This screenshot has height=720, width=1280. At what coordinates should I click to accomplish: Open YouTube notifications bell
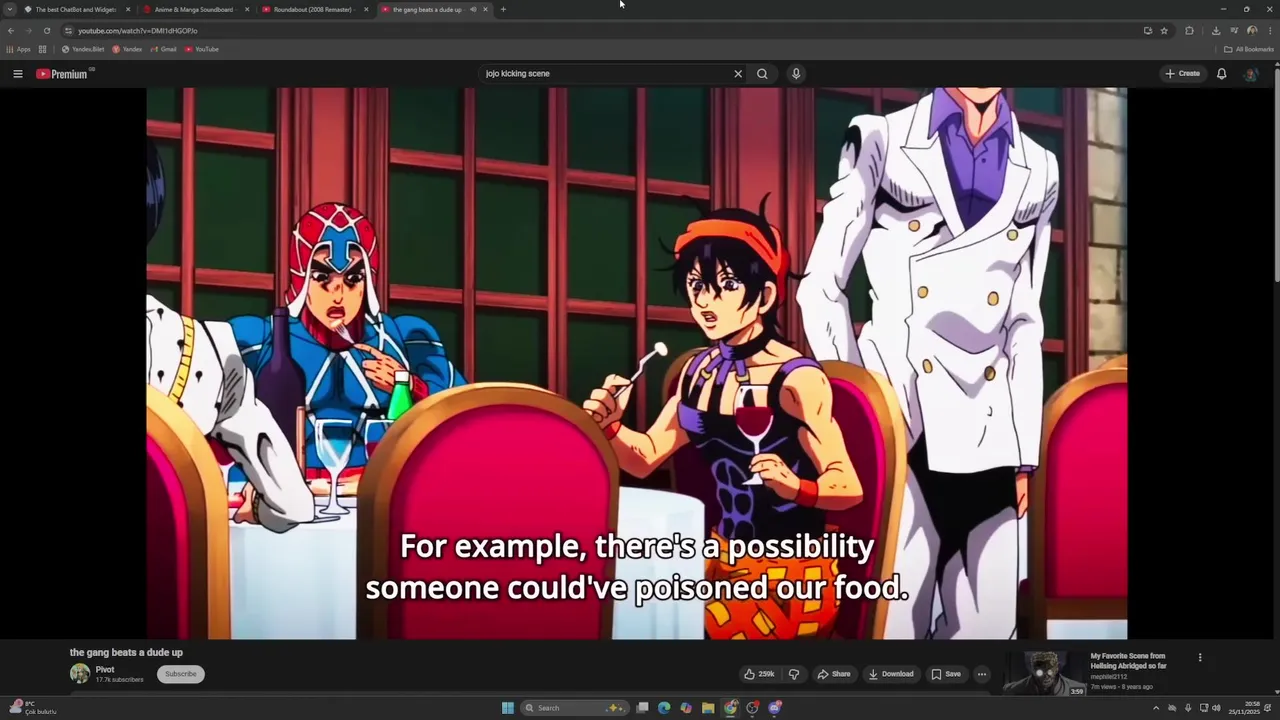coord(1221,74)
